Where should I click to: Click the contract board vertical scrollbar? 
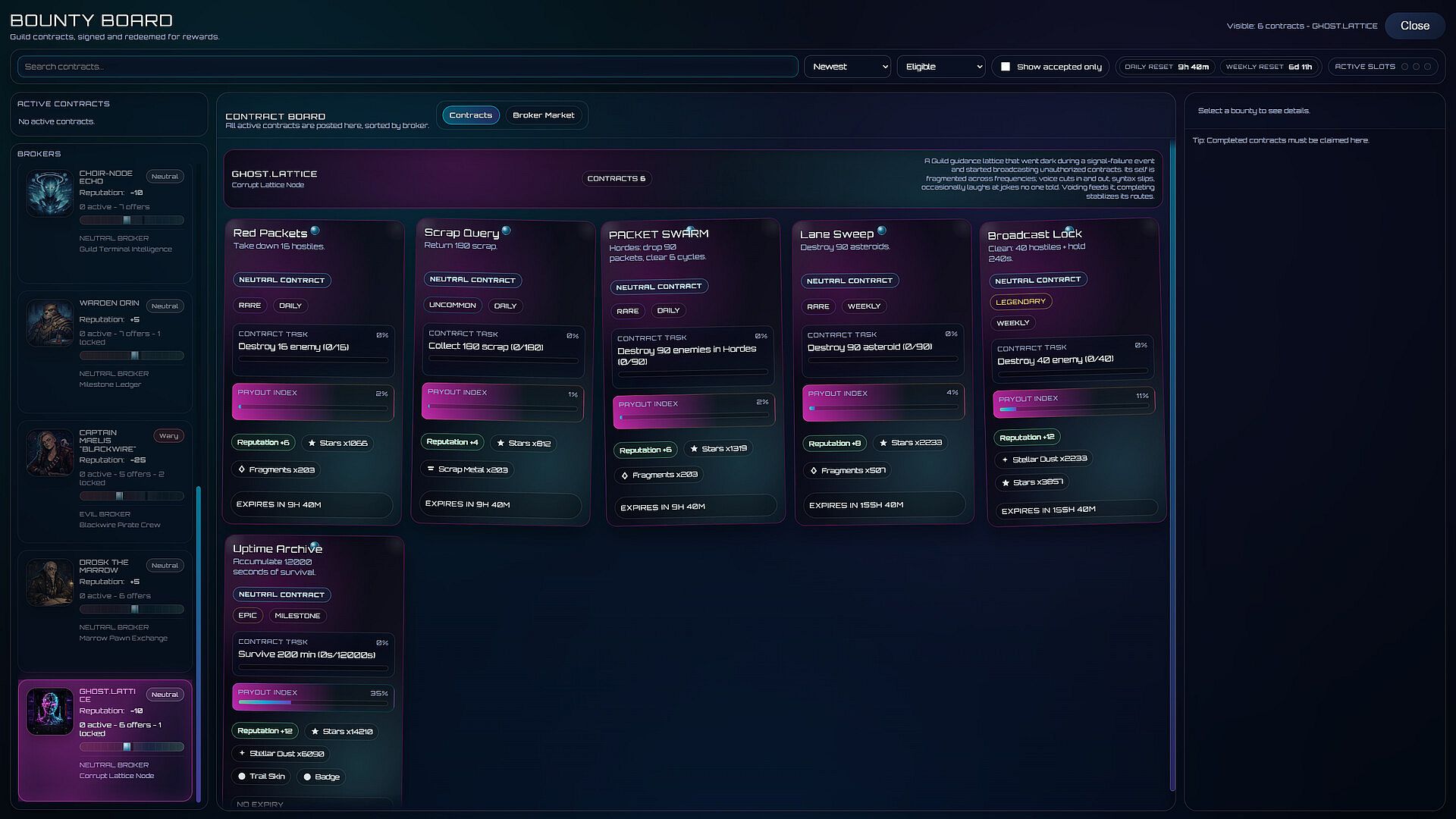pyautogui.click(x=1172, y=466)
